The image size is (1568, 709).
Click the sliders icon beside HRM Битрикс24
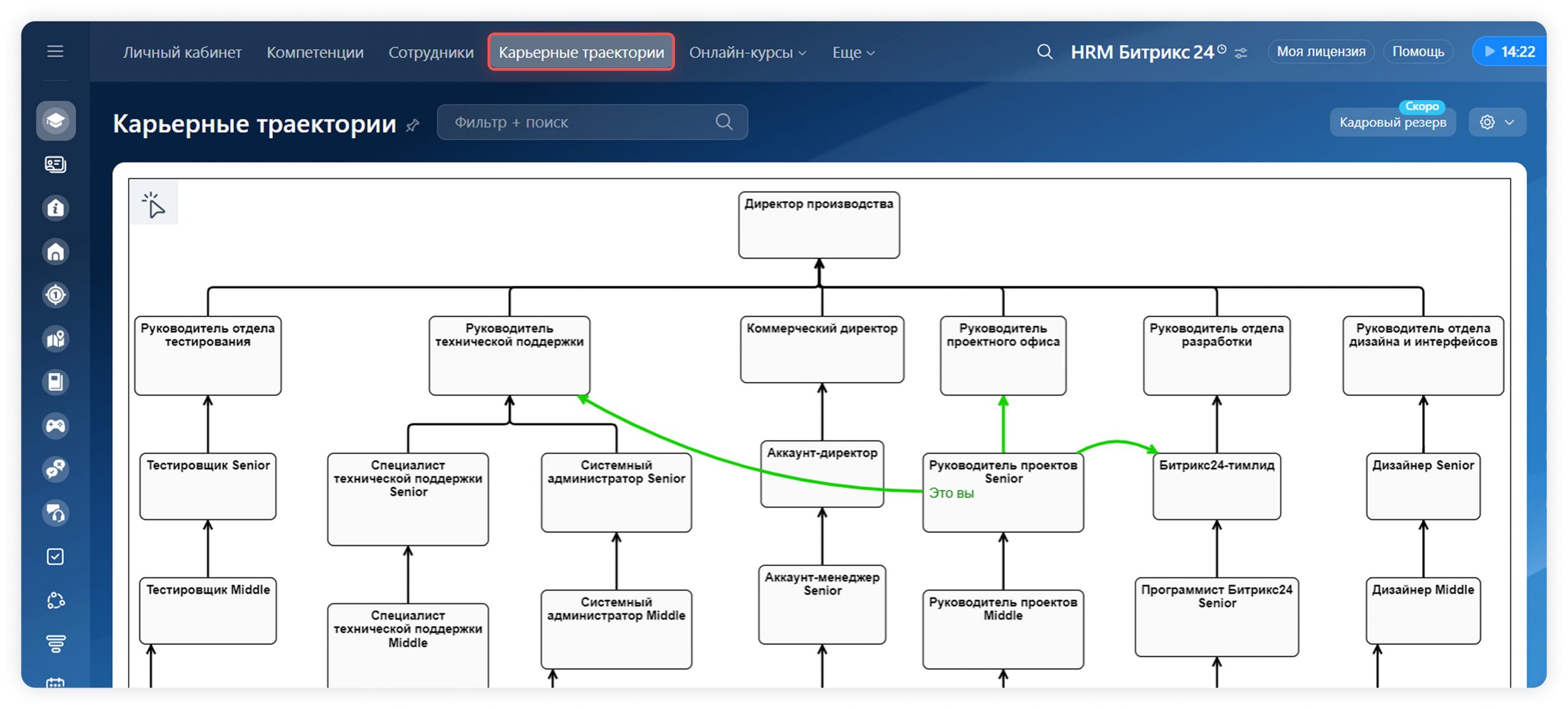[1241, 53]
